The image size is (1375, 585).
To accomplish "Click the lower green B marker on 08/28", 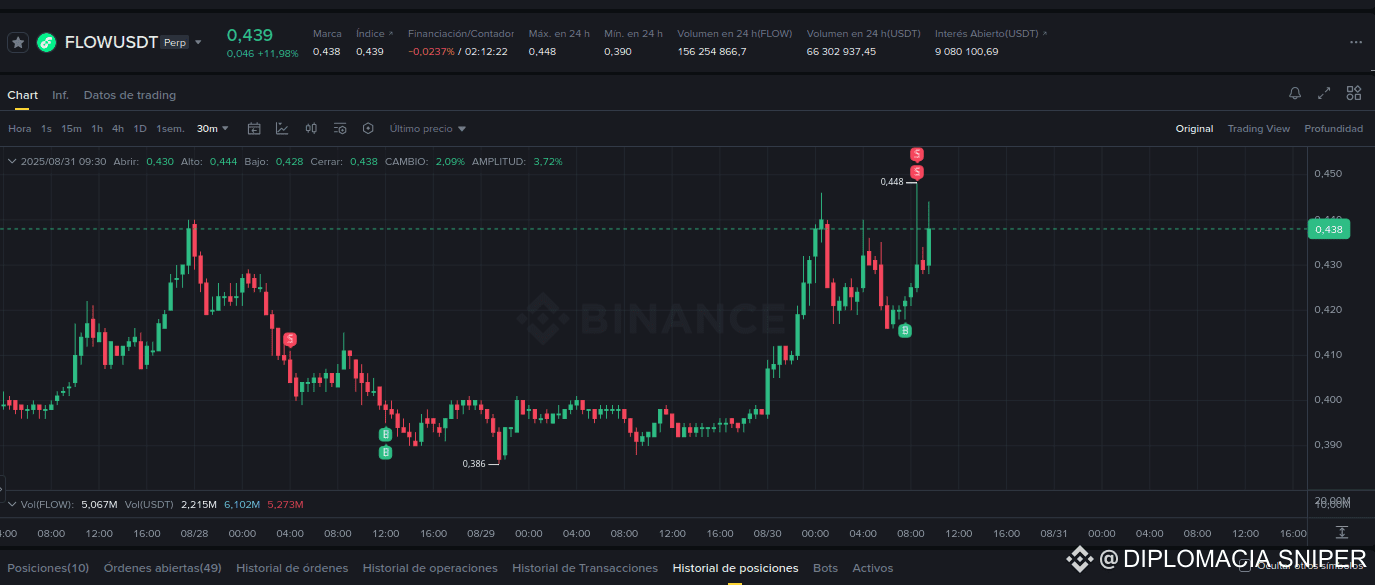I will click(x=386, y=453).
